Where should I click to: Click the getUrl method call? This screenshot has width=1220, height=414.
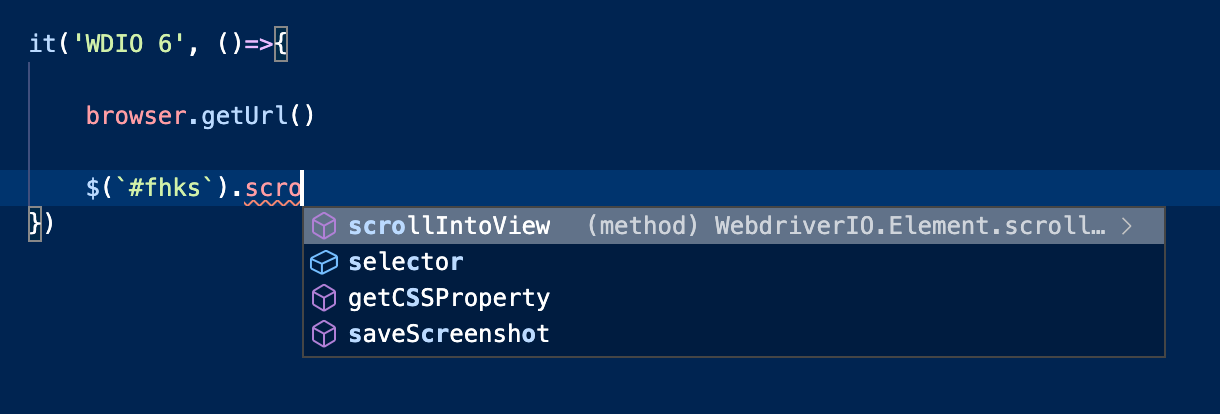[245, 116]
